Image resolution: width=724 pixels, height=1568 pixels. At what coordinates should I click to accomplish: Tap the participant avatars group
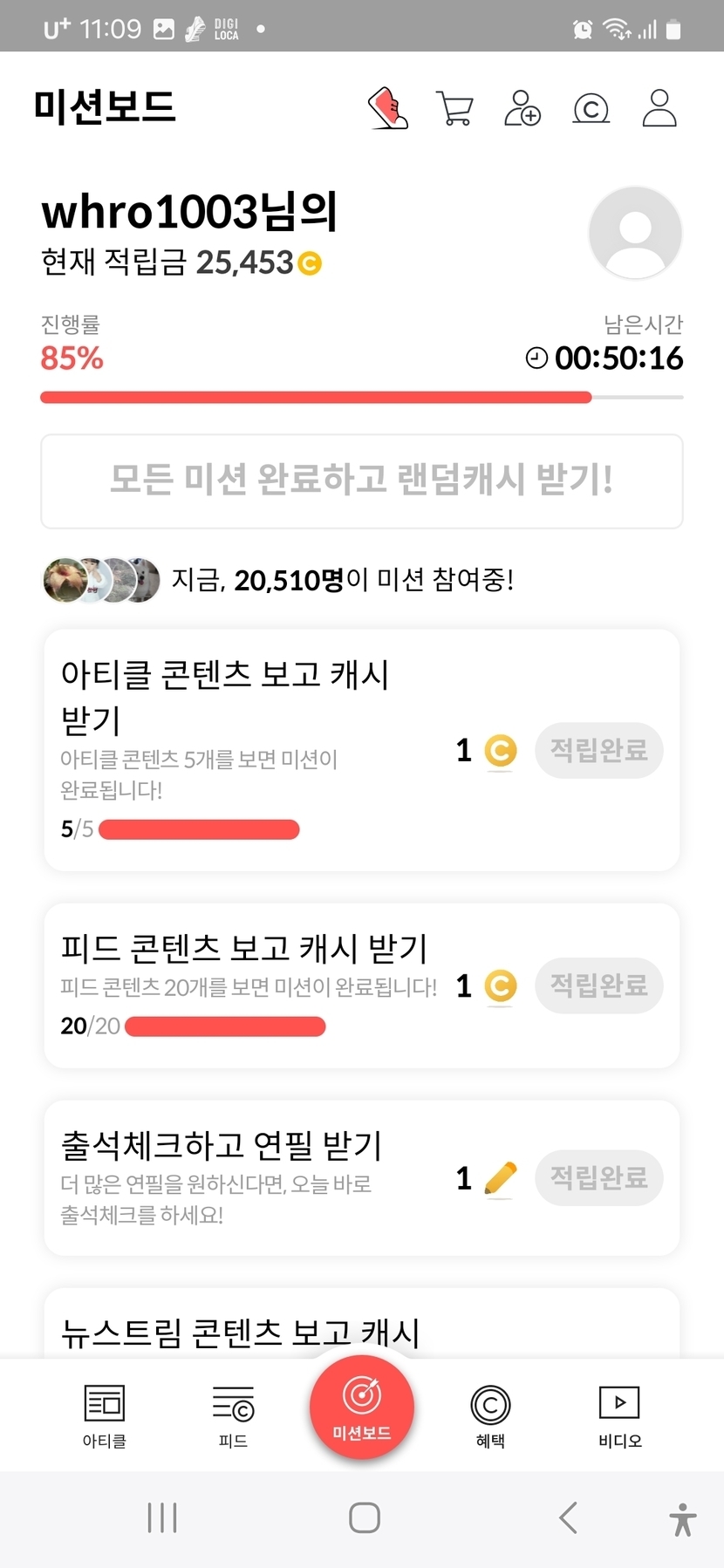tap(101, 580)
